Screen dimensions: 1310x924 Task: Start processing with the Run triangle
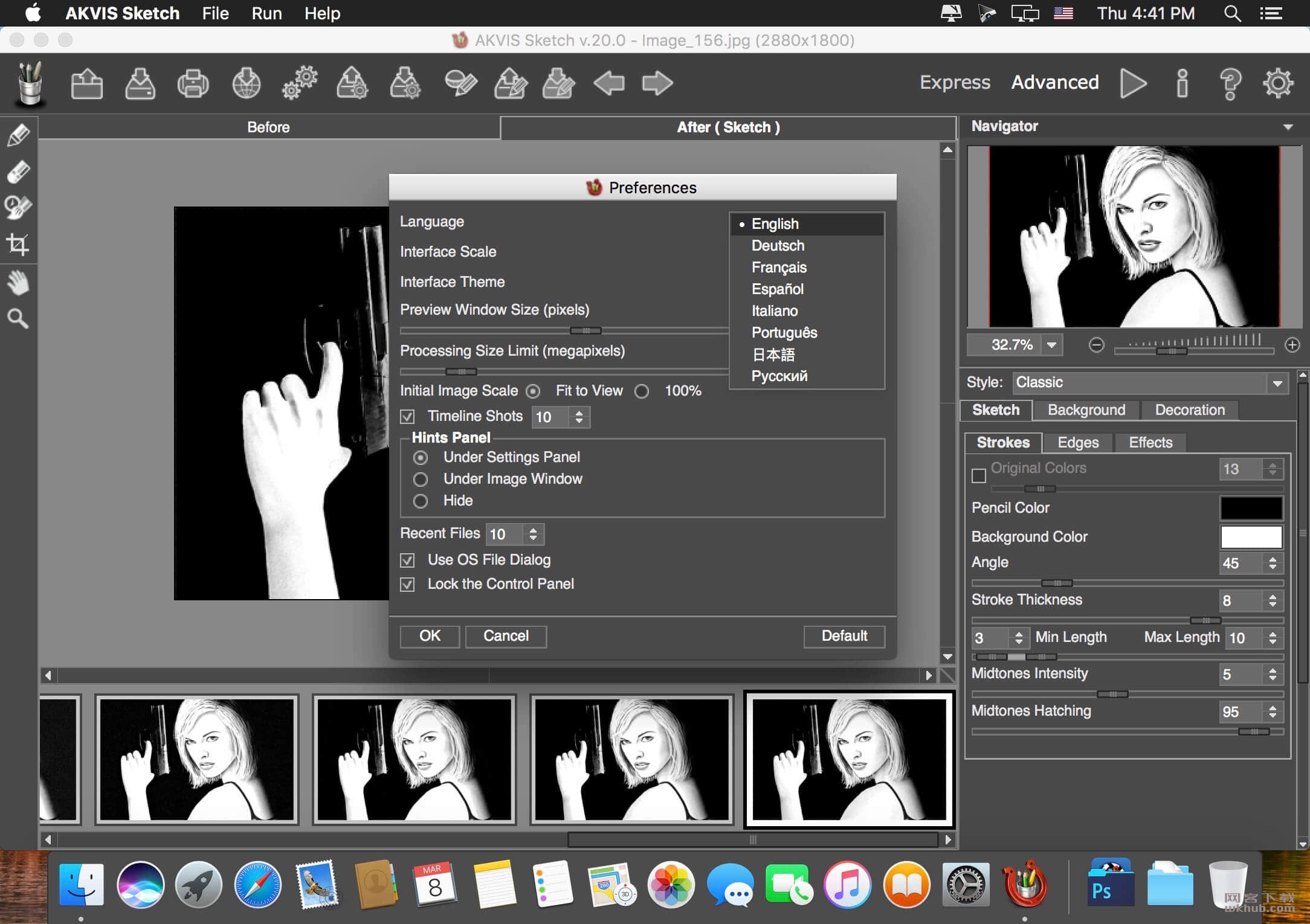tap(1134, 83)
